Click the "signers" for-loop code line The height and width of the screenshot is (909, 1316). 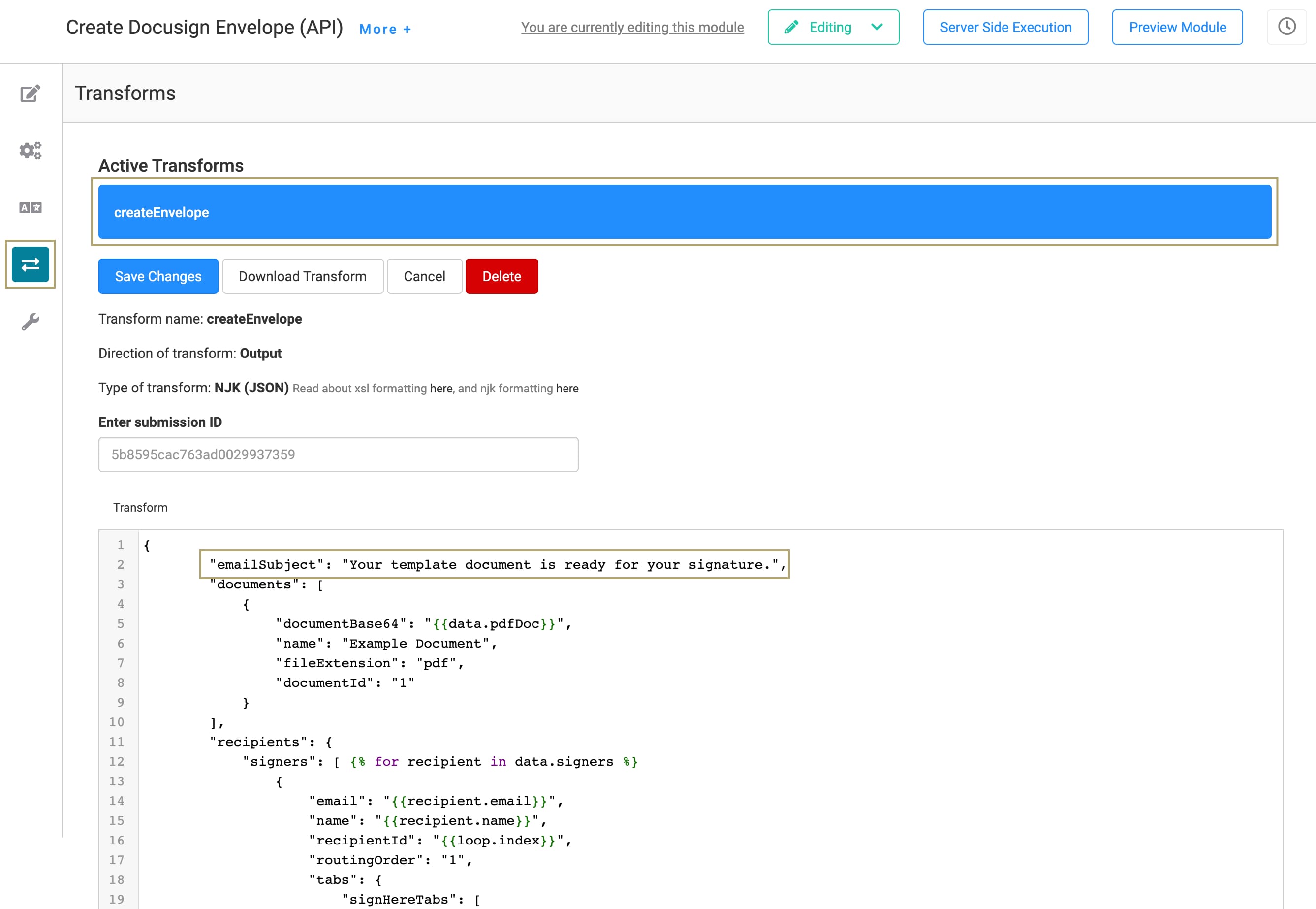click(440, 761)
